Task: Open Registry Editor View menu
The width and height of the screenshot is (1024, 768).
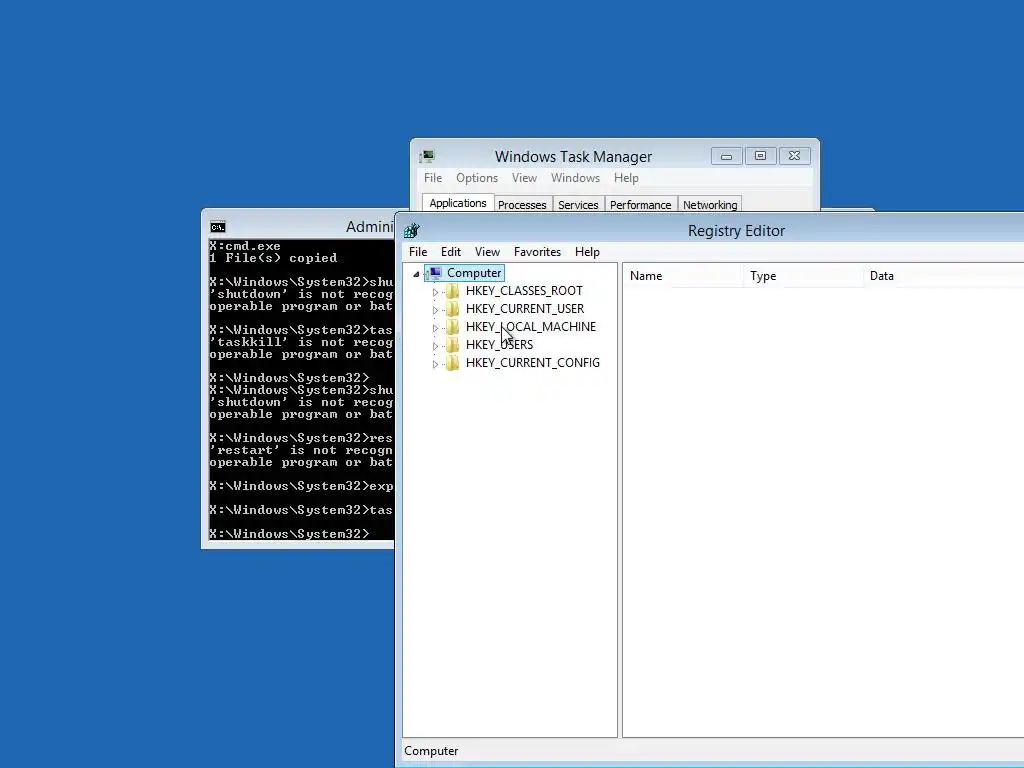Action: (487, 252)
